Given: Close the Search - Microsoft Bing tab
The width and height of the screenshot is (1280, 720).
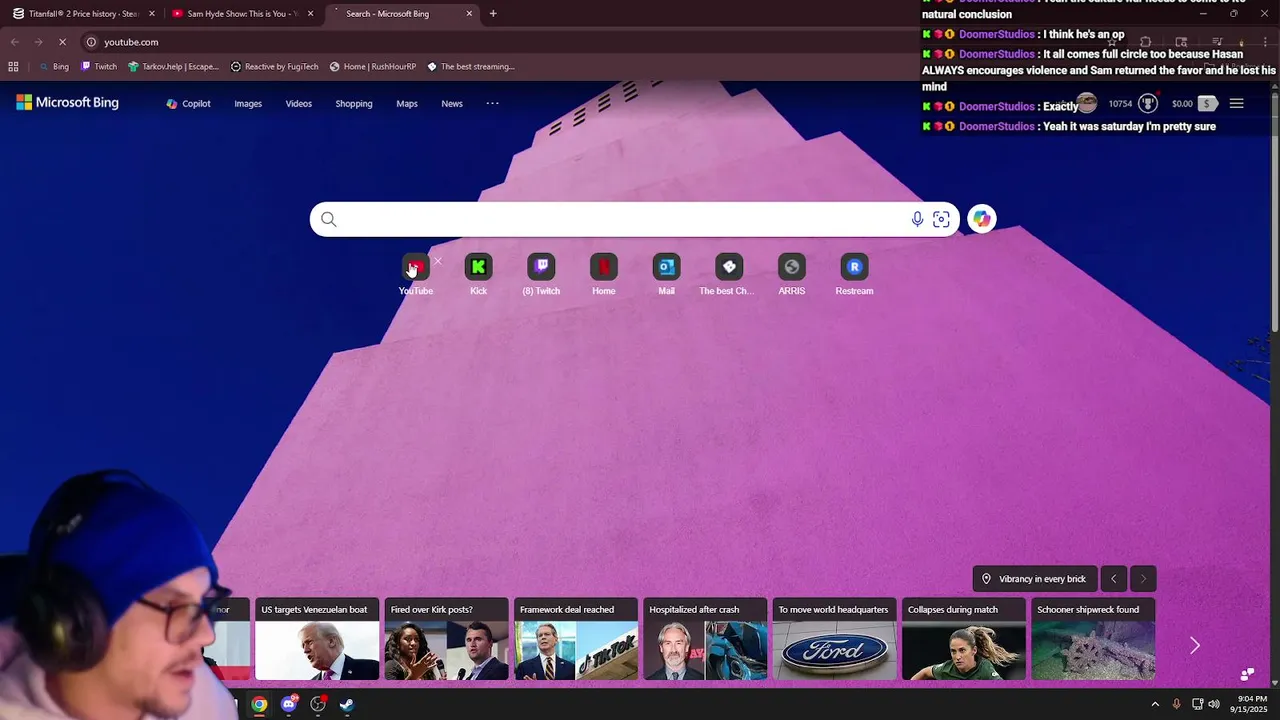Looking at the screenshot, I should pos(469,14).
